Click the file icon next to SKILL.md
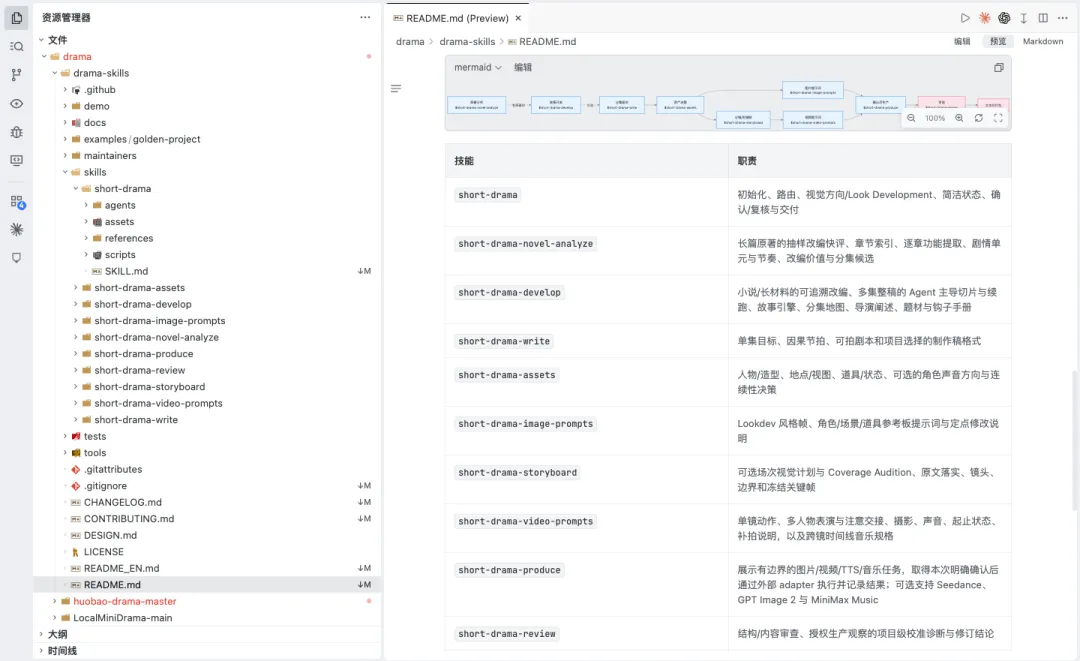This screenshot has height=661, width=1080. [96, 271]
